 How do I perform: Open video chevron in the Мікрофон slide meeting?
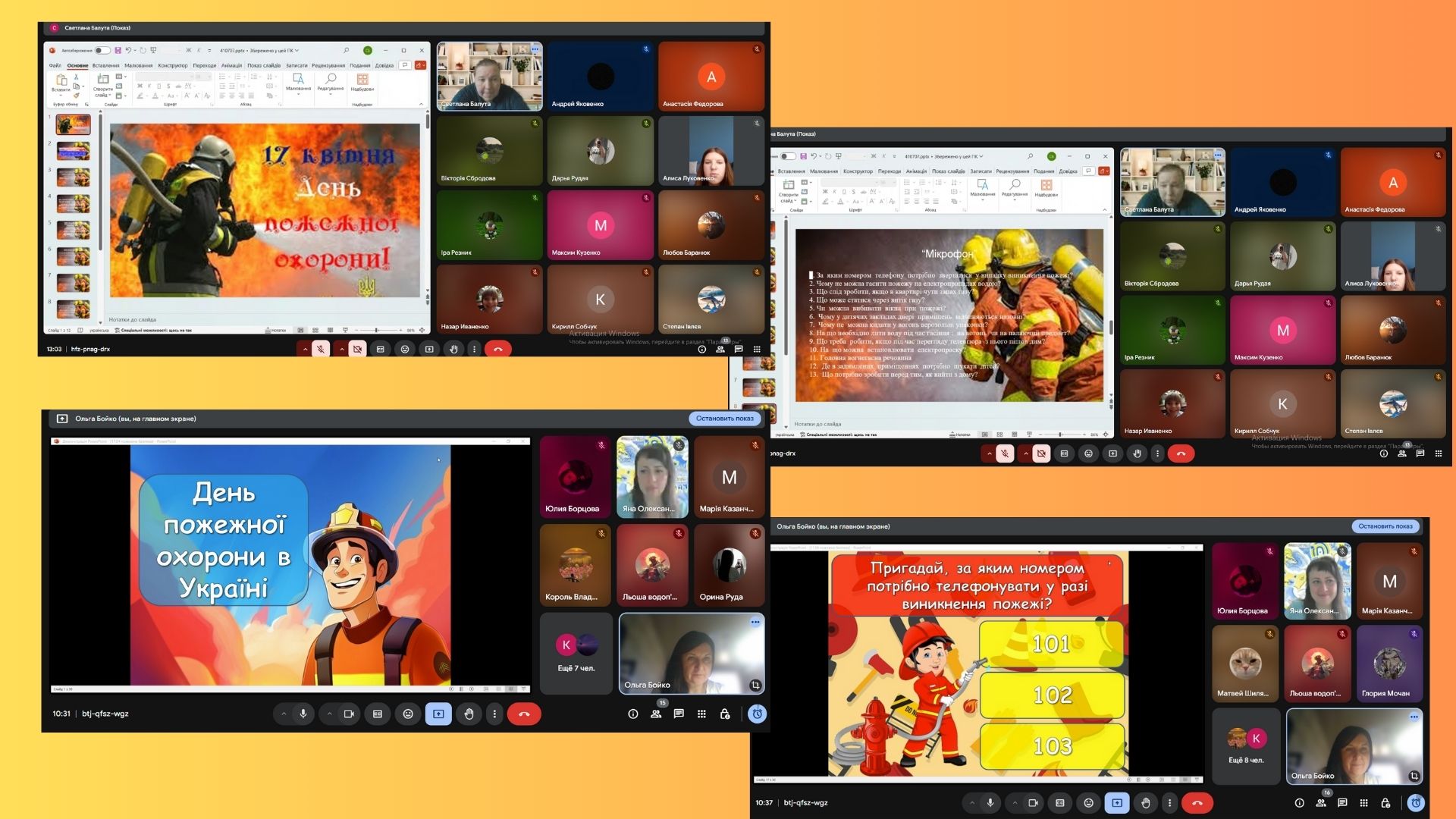pos(1025,453)
